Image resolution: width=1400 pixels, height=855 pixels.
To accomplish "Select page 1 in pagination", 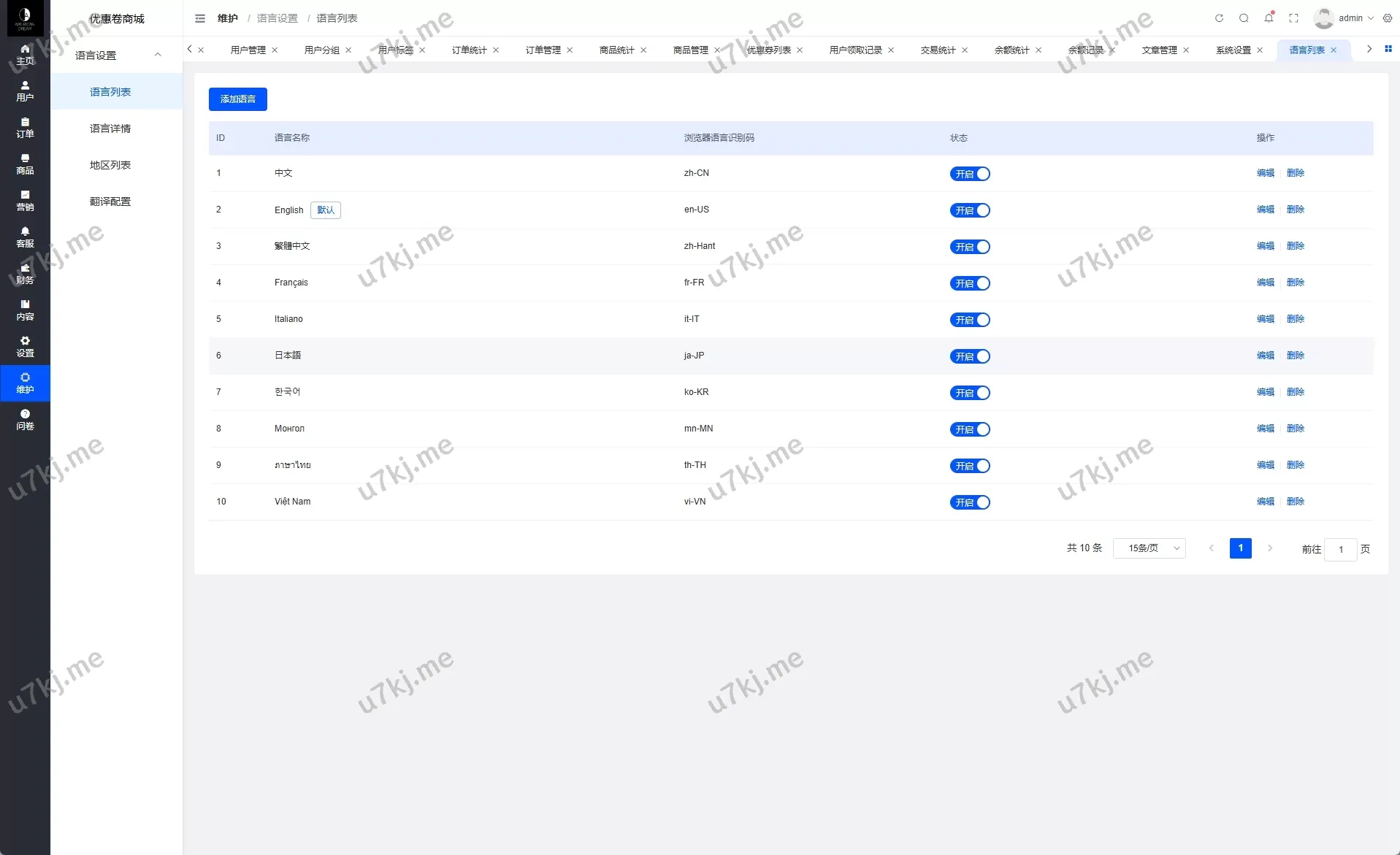I will tap(1241, 548).
